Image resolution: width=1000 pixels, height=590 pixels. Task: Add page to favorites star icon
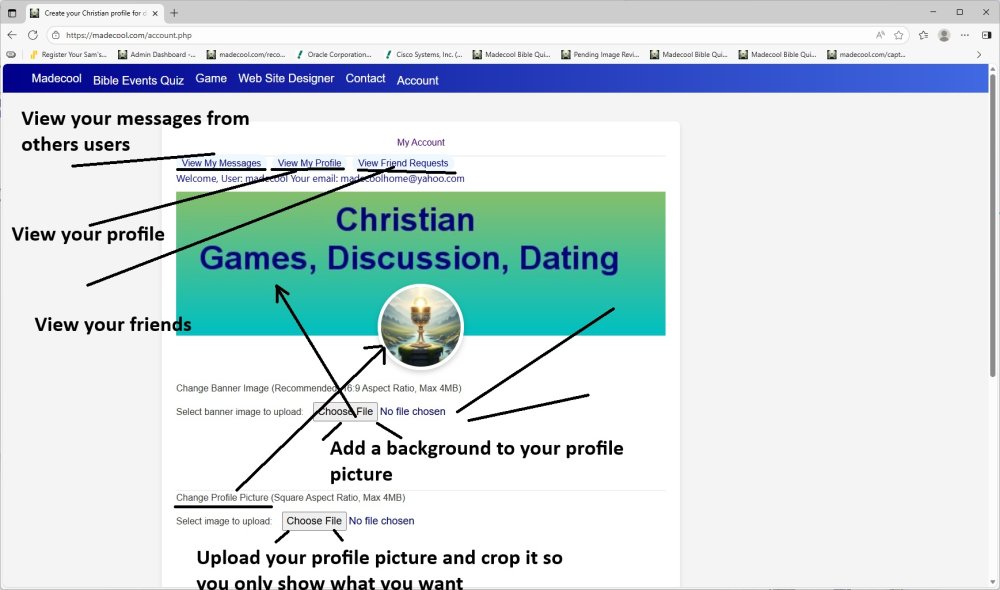click(899, 34)
